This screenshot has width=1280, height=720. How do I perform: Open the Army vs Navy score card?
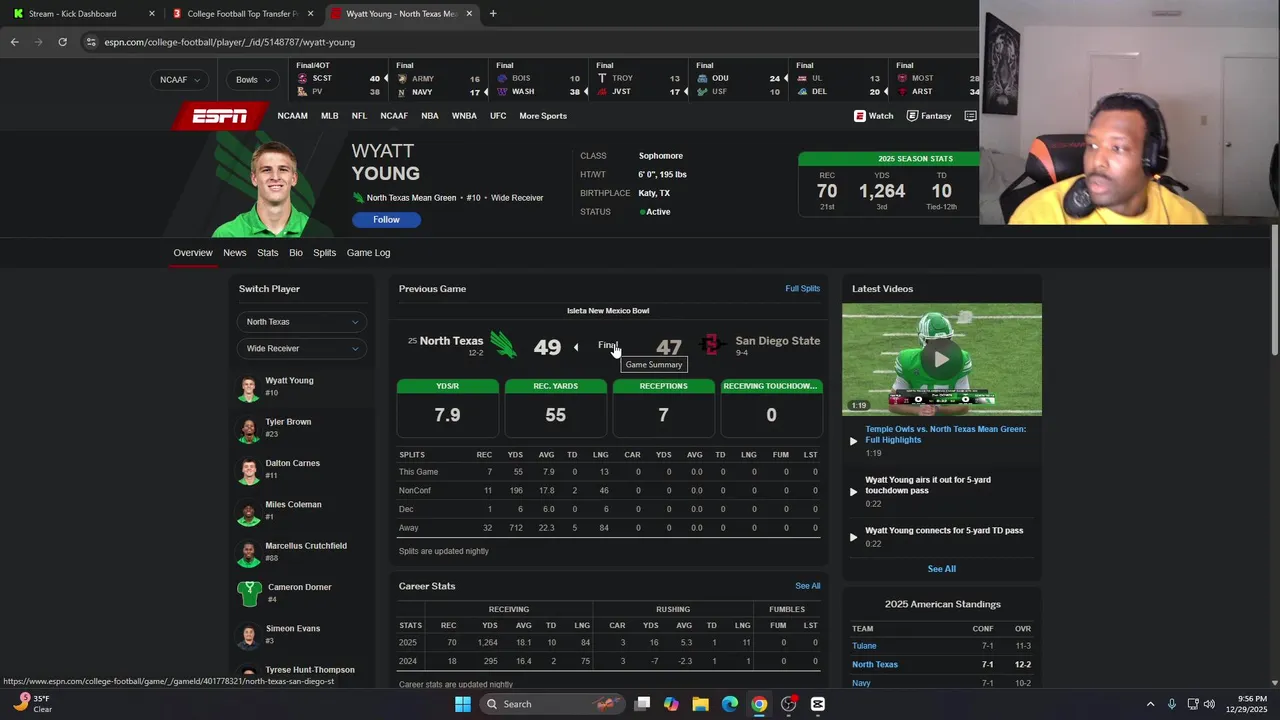point(438,79)
